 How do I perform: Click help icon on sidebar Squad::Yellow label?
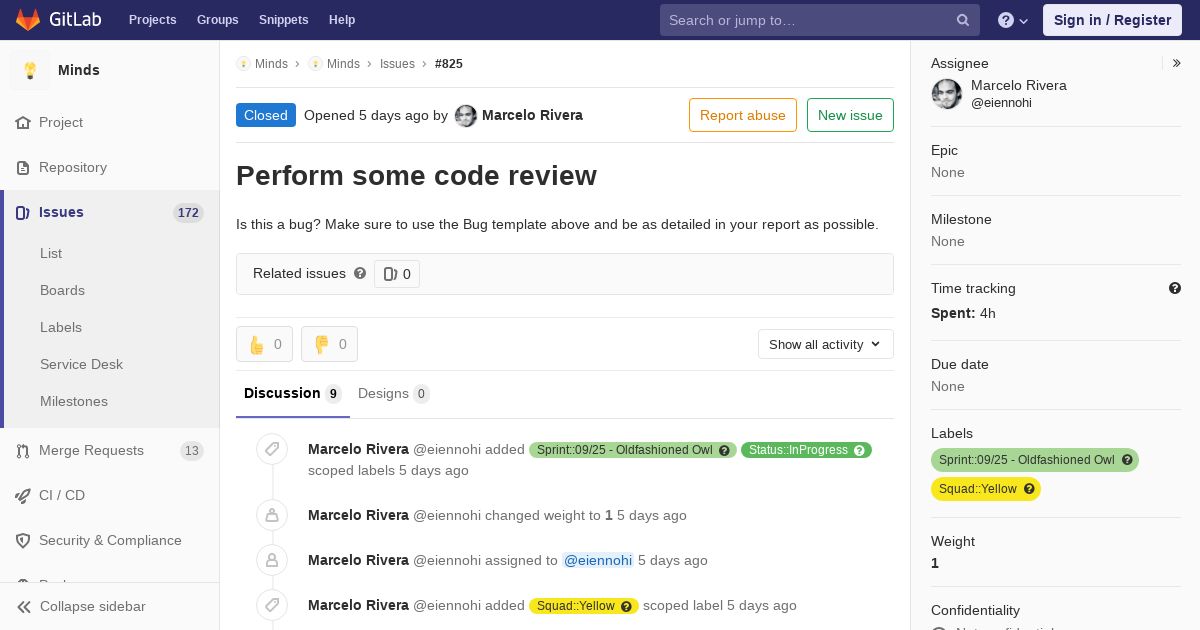click(x=1029, y=489)
